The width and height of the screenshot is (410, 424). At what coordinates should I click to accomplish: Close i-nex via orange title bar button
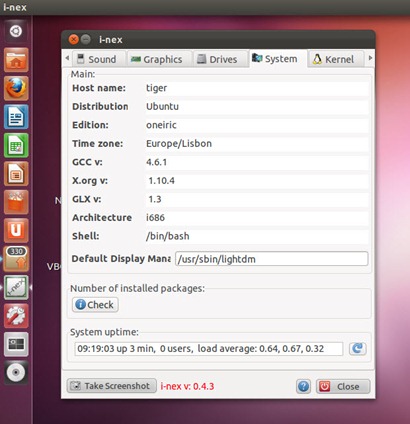point(73,40)
